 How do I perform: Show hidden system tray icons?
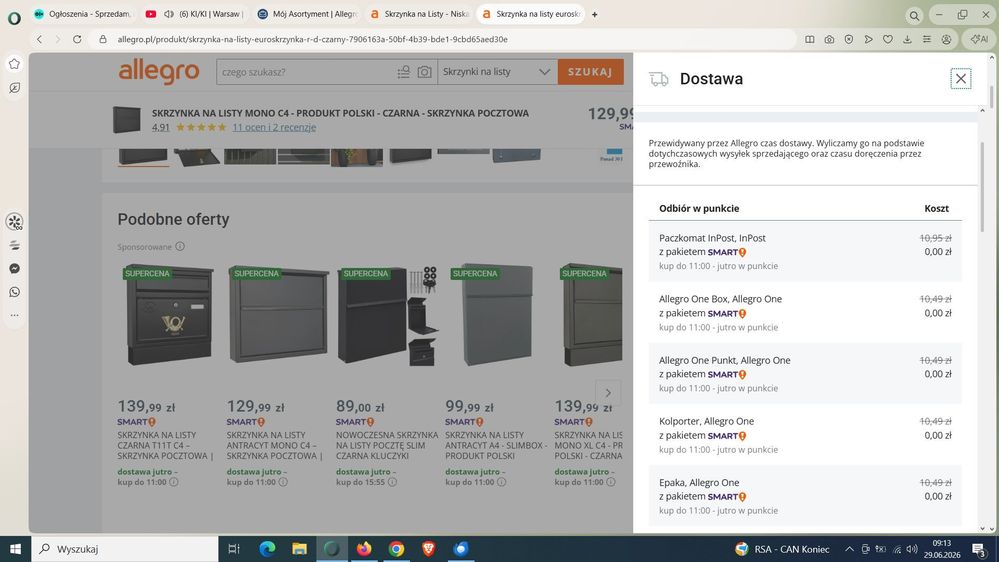(849, 549)
